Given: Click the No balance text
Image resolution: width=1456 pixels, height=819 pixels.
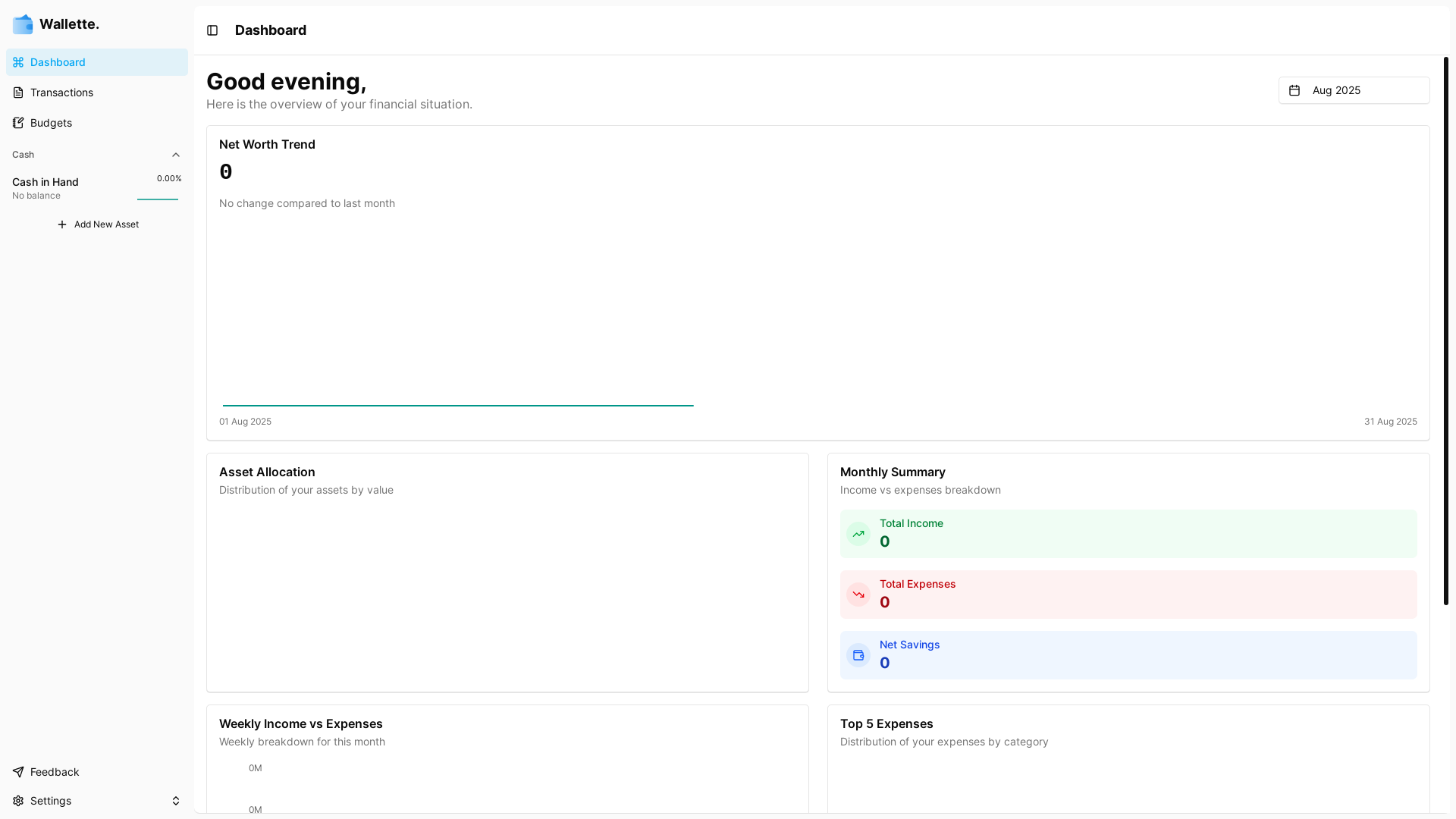Looking at the screenshot, I should point(36,196).
